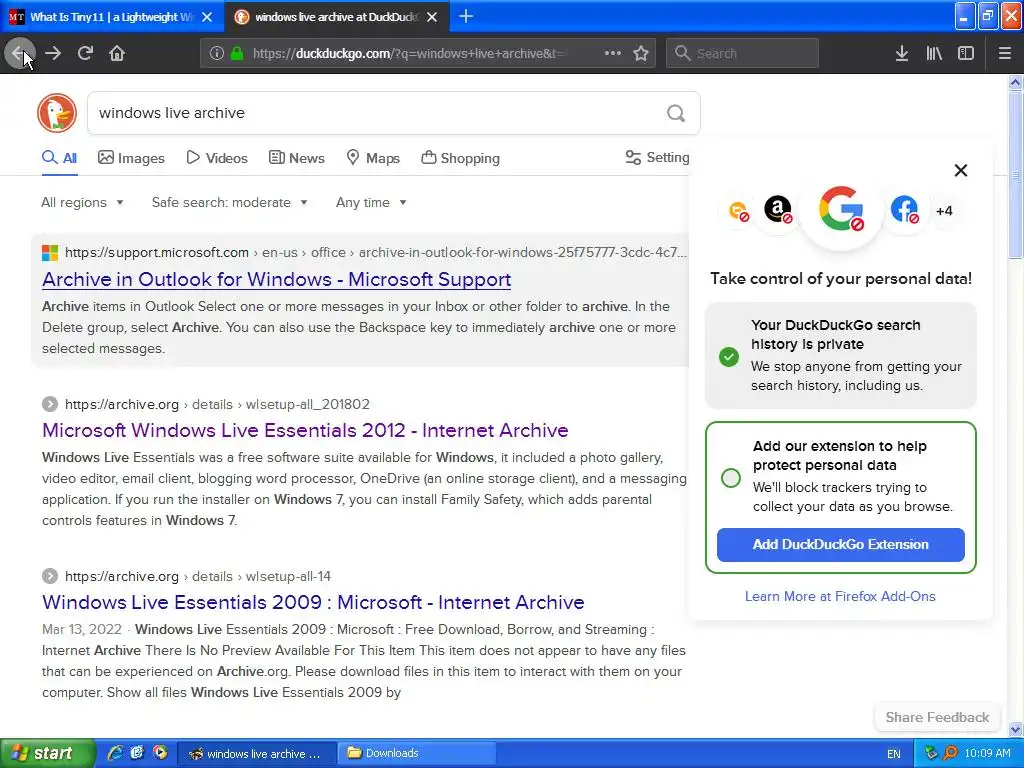The height and width of the screenshot is (768, 1024).
Task: Open Safe search: moderate dropdown
Action: point(230,202)
